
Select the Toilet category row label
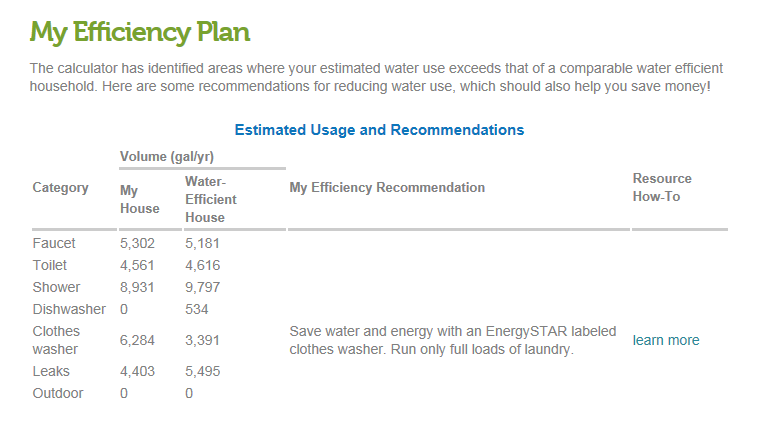[x=50, y=265]
